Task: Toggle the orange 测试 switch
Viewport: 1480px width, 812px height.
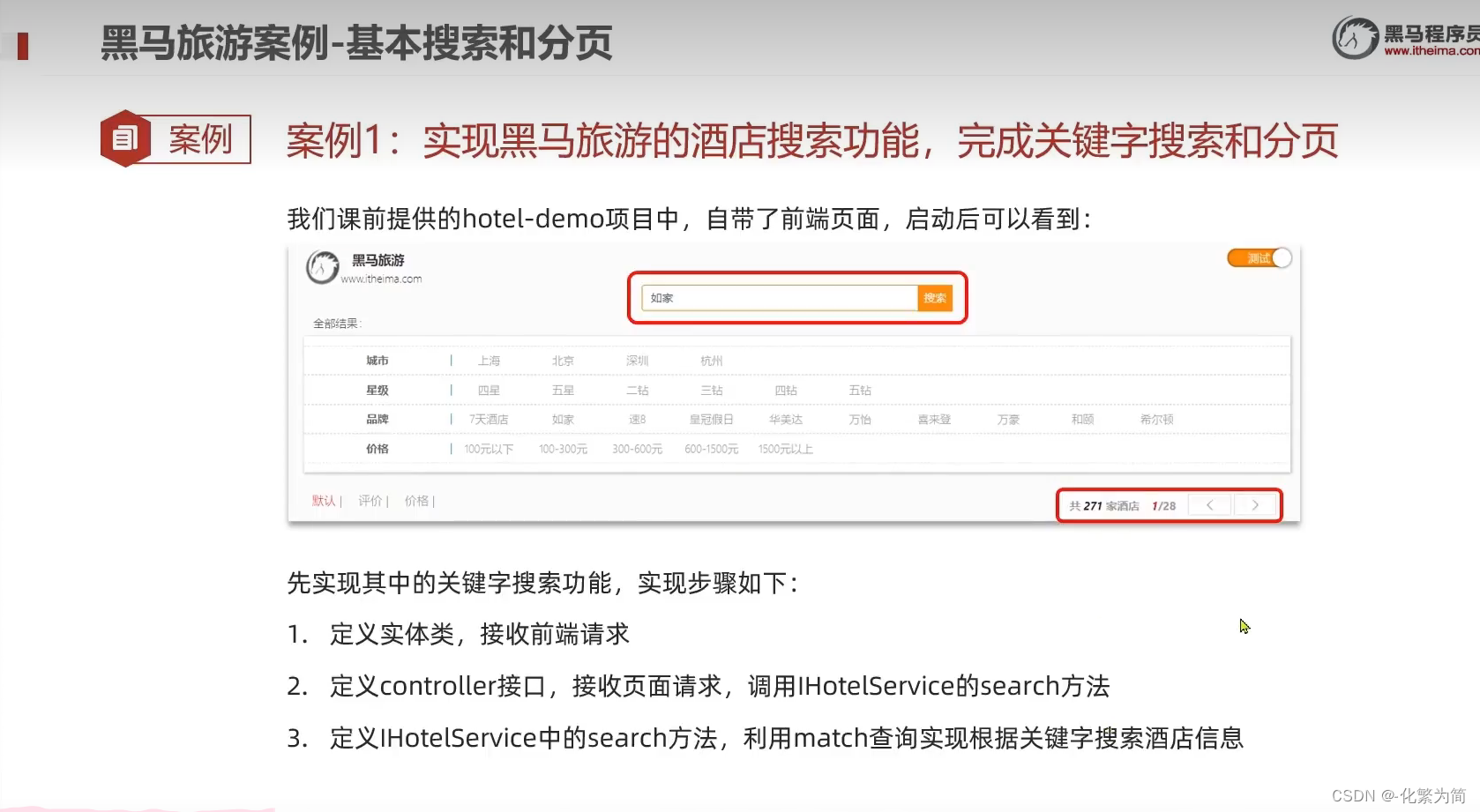Action: tap(1259, 258)
